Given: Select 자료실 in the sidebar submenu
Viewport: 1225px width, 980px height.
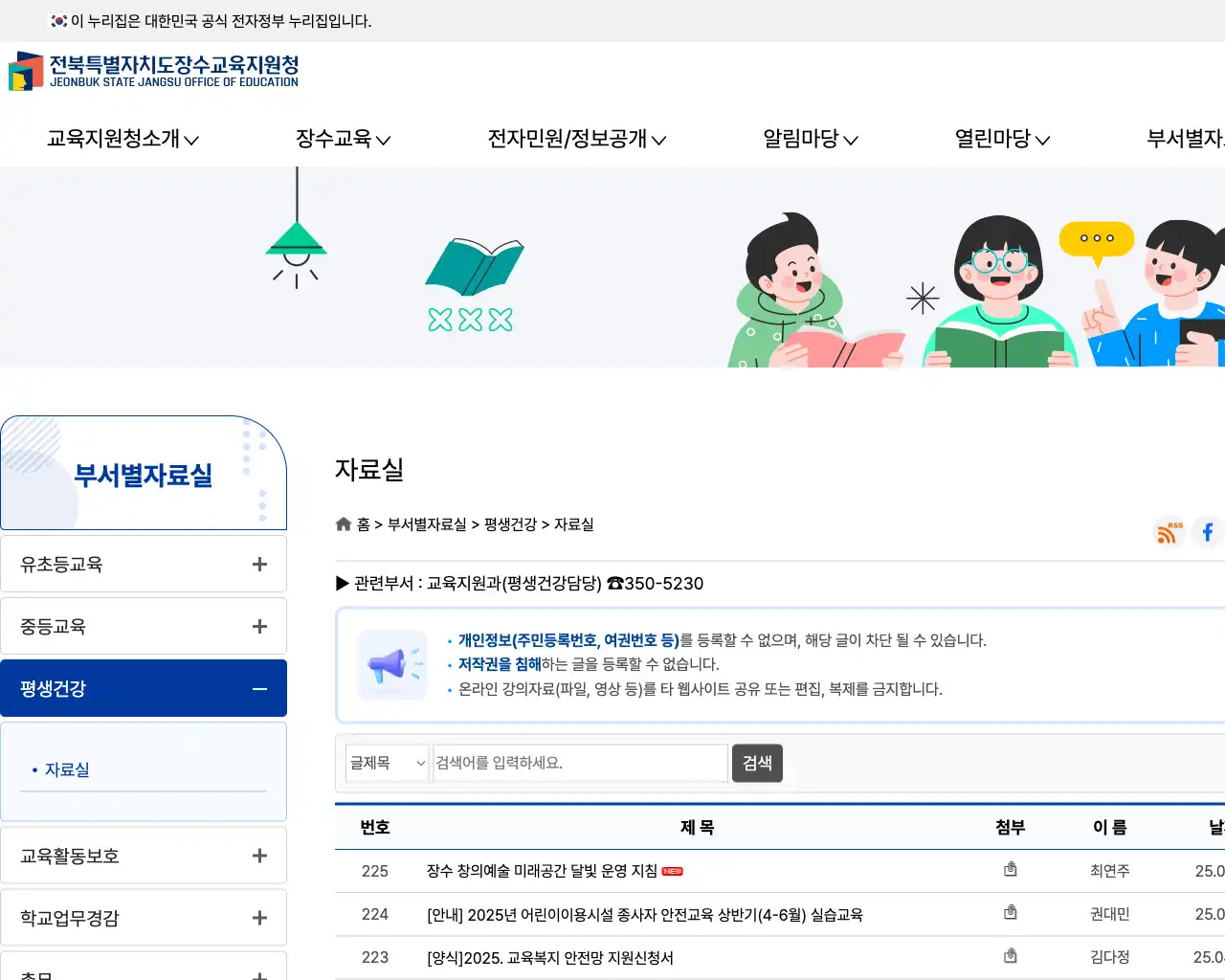Looking at the screenshot, I should [67, 769].
